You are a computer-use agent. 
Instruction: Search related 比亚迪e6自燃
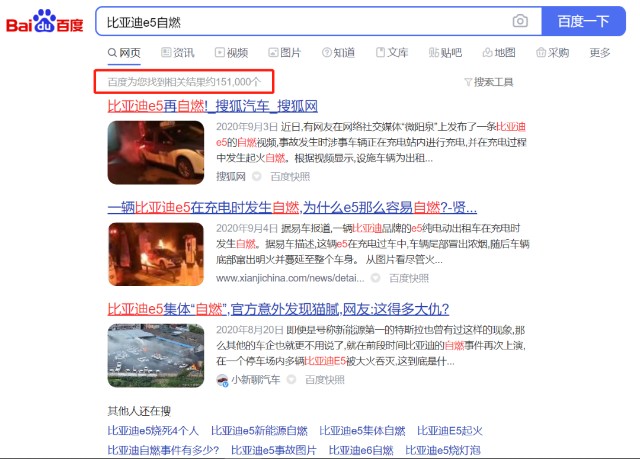361,450
